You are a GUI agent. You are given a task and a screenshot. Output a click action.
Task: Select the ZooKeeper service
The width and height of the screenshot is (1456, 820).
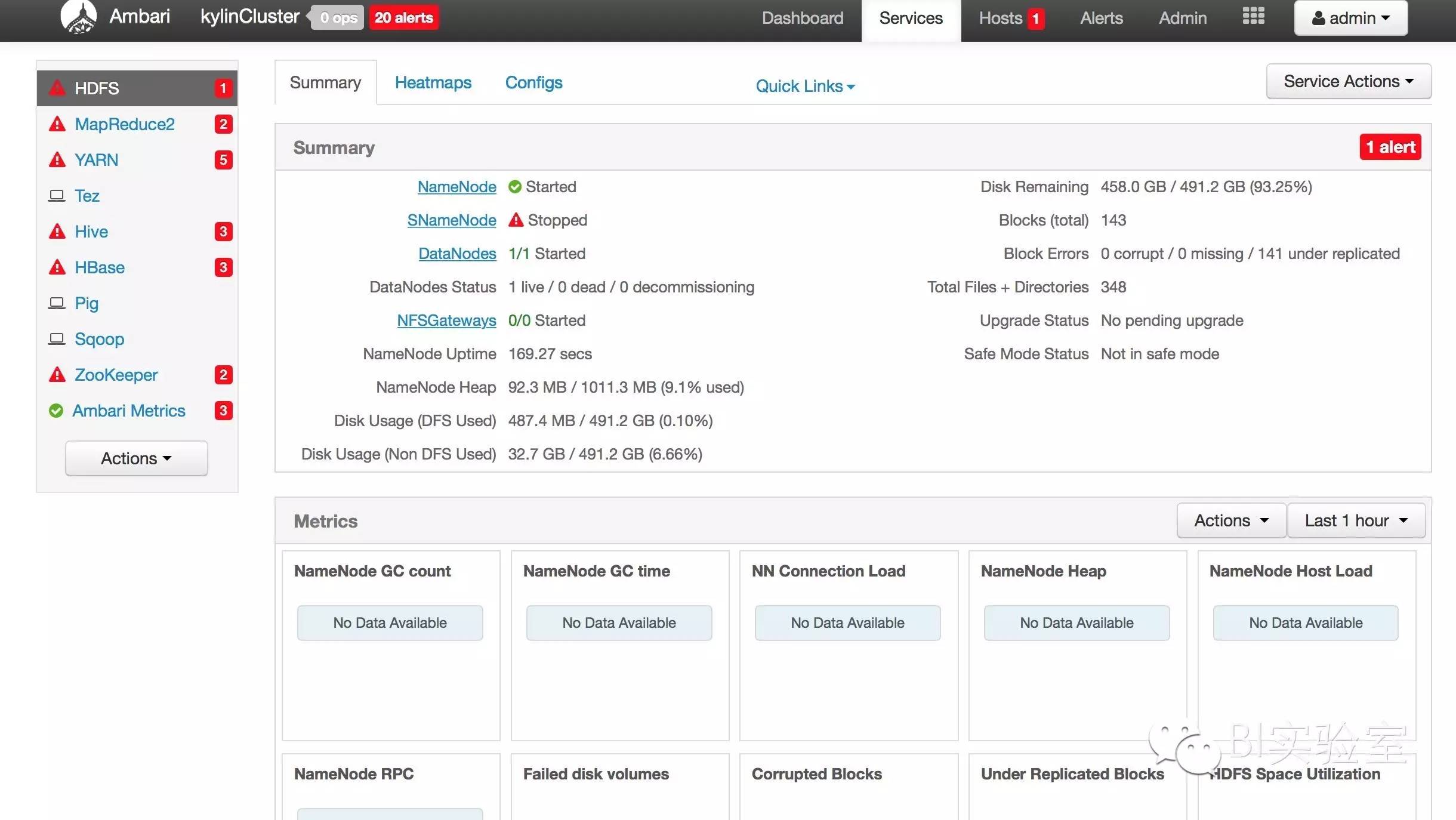(116, 375)
